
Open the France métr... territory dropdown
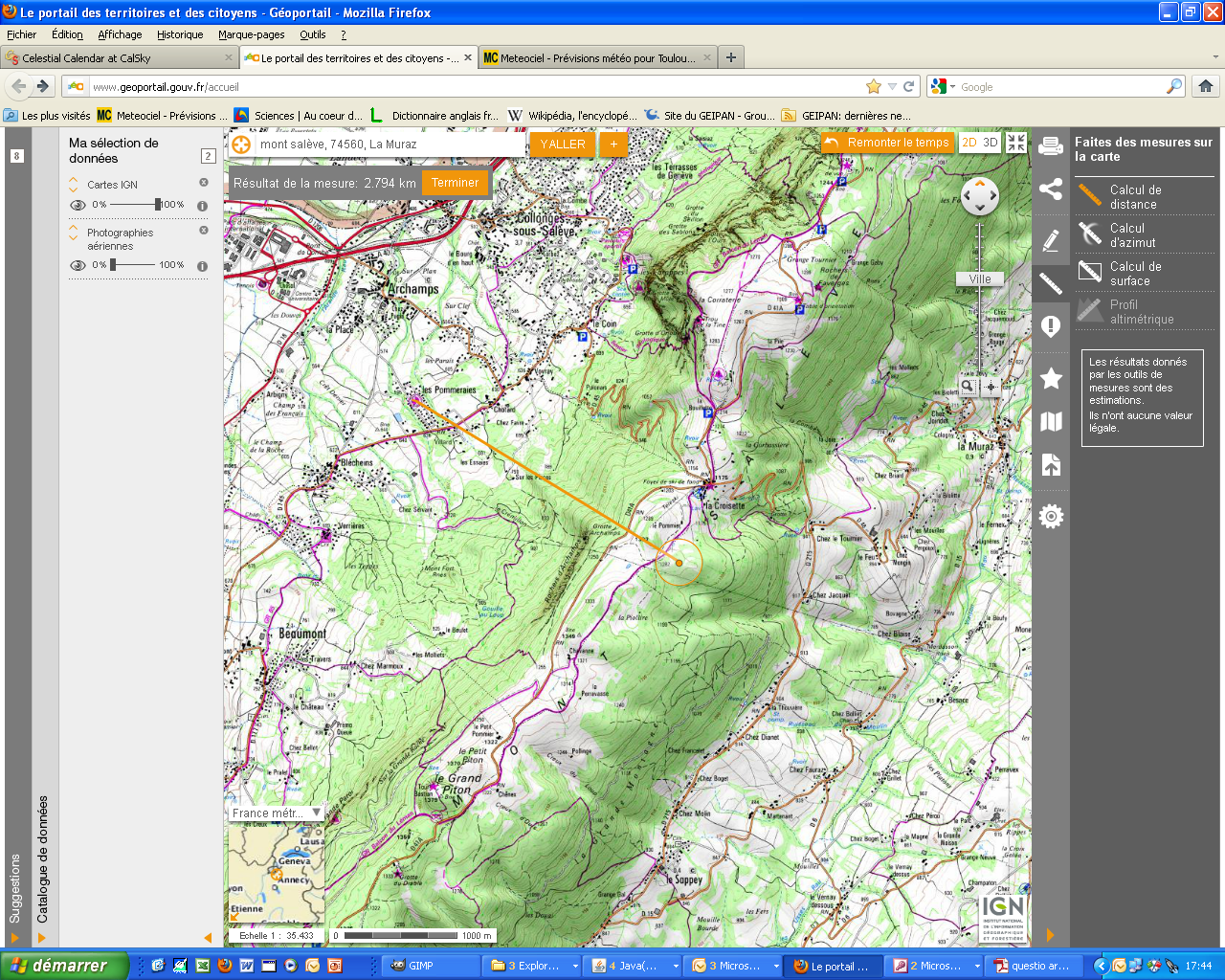click(276, 813)
